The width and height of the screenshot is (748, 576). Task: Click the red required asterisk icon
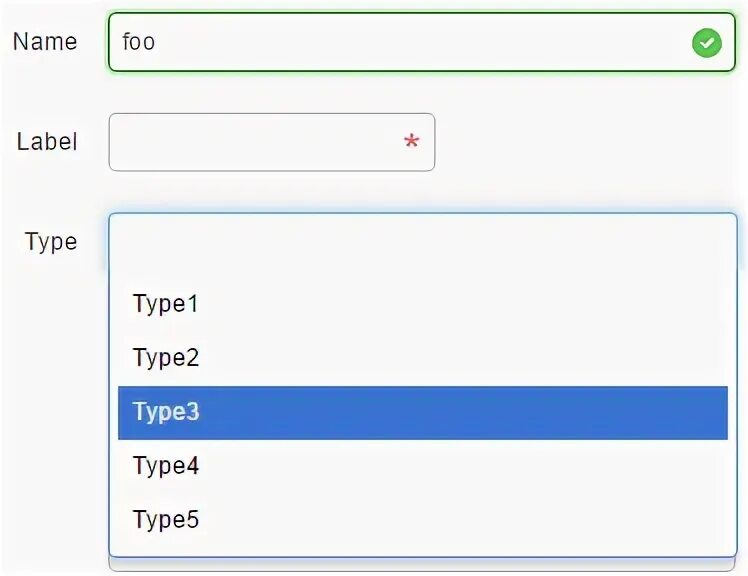click(411, 142)
